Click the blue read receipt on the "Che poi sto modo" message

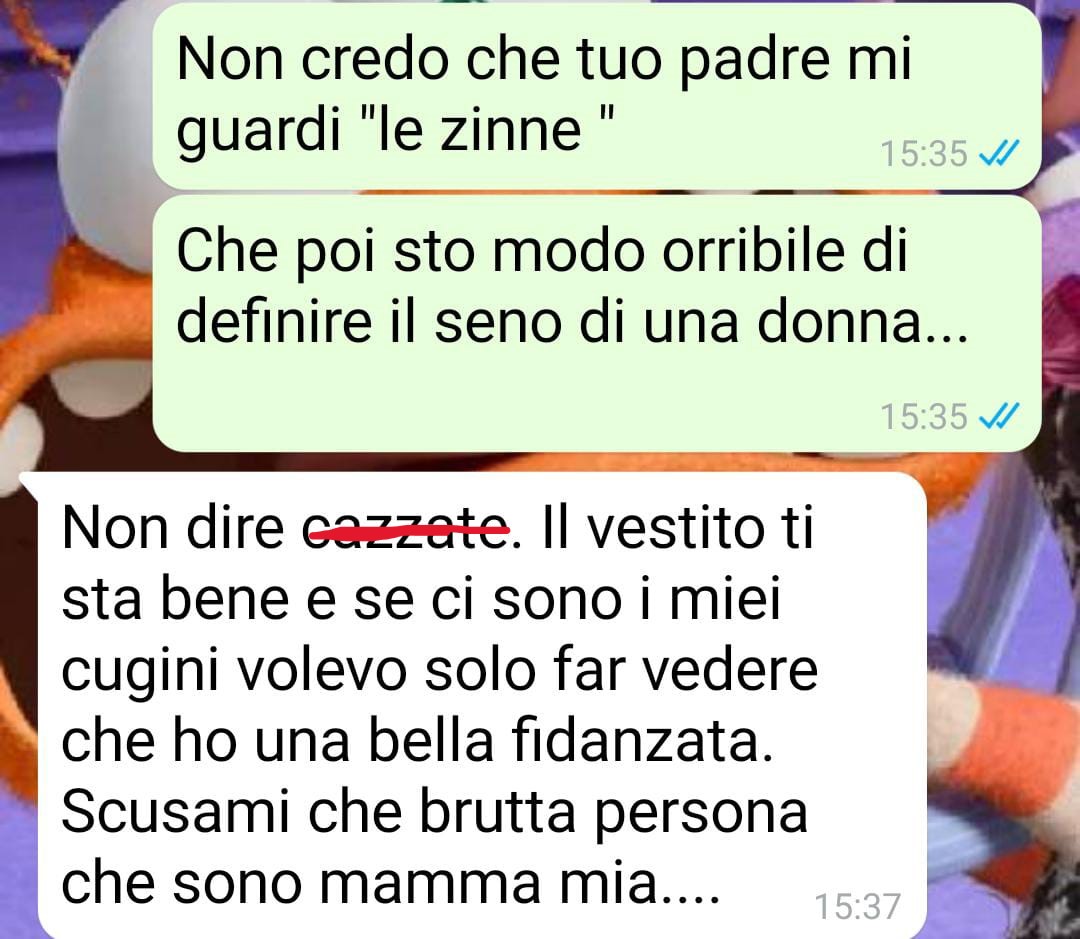click(998, 416)
